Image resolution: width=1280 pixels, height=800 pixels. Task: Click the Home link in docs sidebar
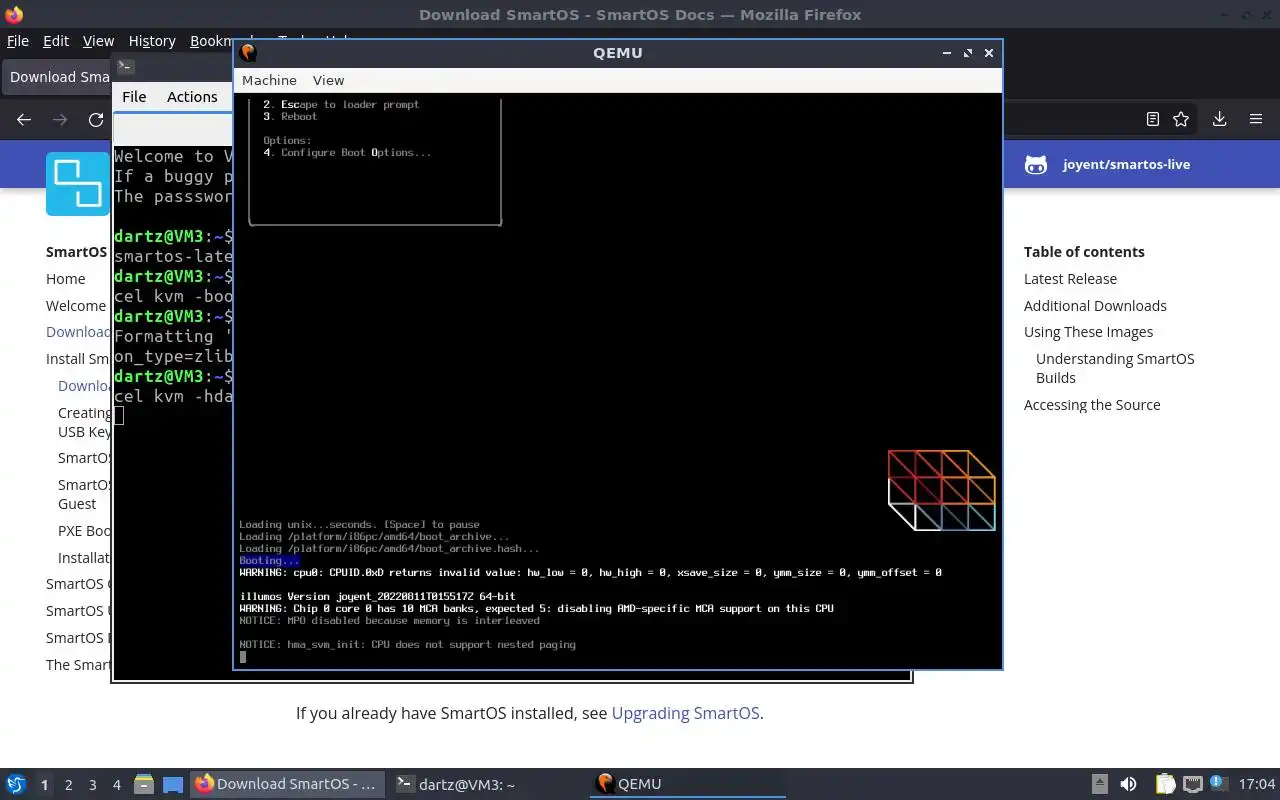66,279
